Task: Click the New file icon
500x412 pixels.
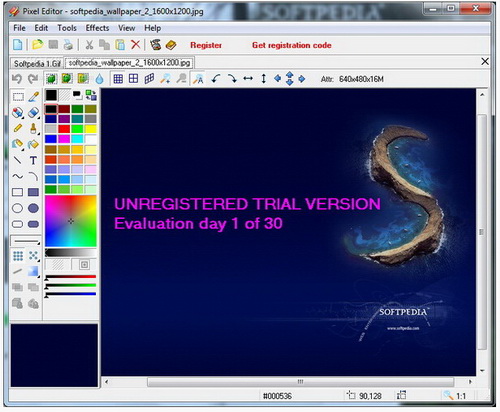Action: 18,45
